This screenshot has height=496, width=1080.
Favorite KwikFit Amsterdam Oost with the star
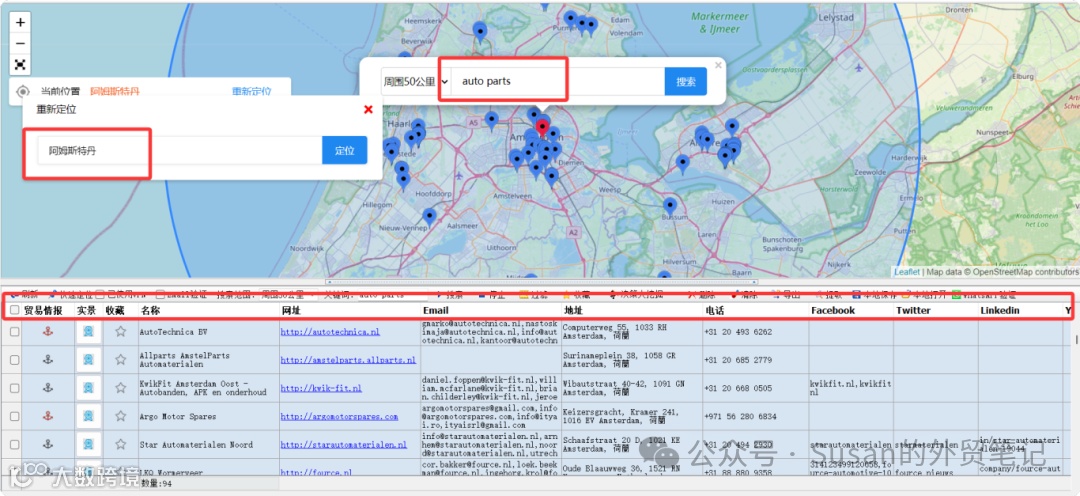pos(121,388)
